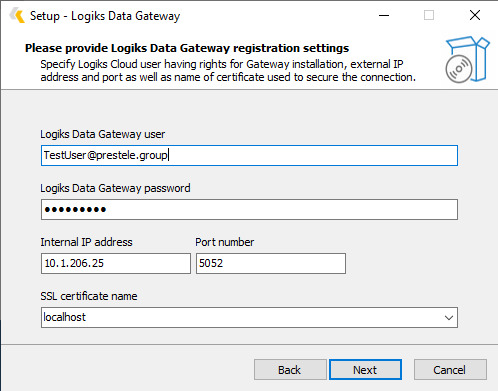Screen dimensions: 498x391
Task: Click the registration settings heading
Action: pos(187,48)
